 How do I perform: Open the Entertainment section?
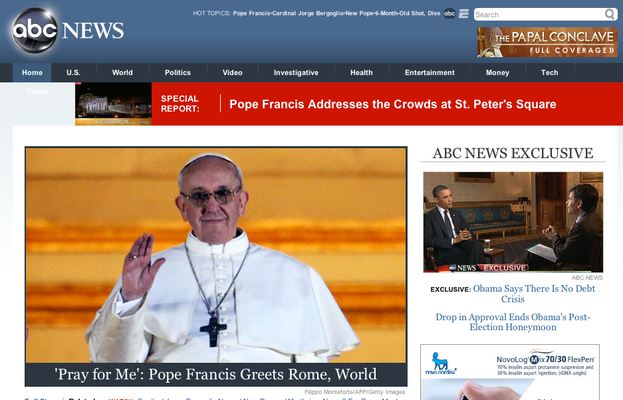click(x=430, y=73)
